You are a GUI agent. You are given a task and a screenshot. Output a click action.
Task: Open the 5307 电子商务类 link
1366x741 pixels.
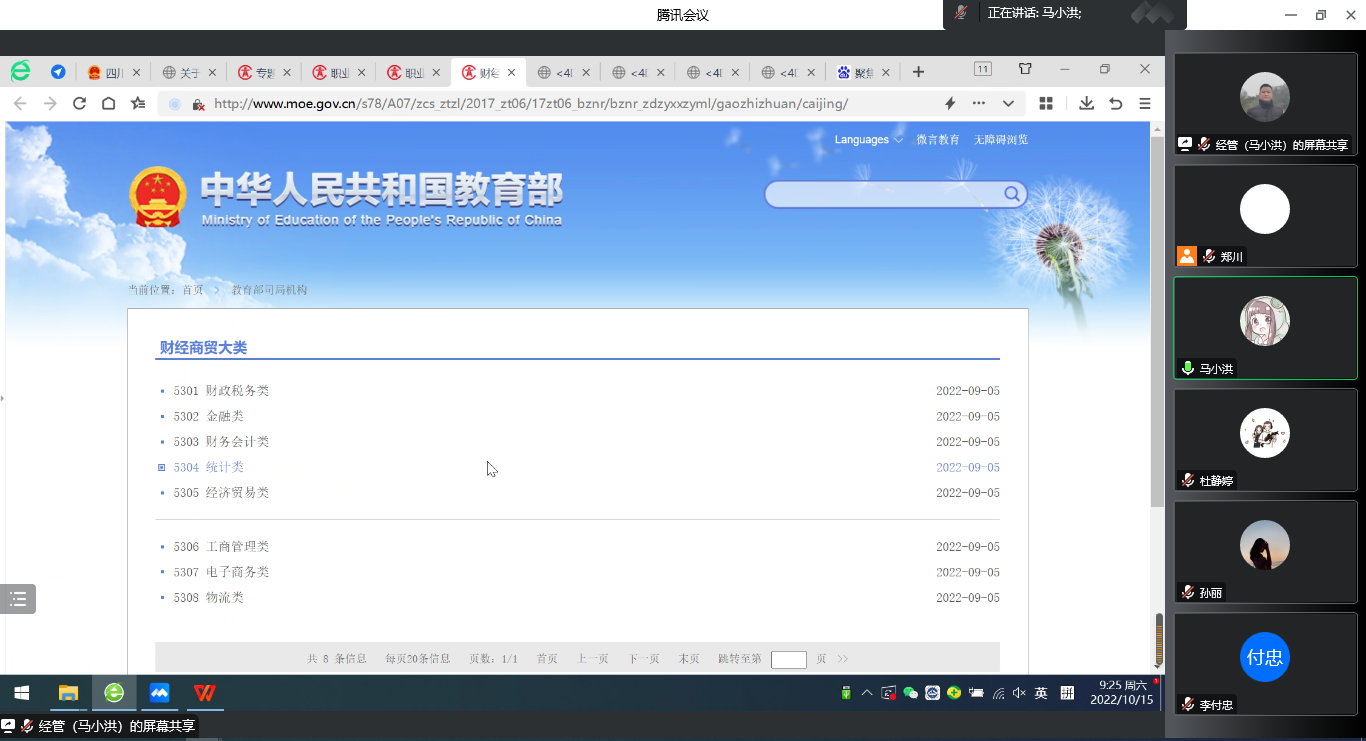pyautogui.click(x=237, y=572)
